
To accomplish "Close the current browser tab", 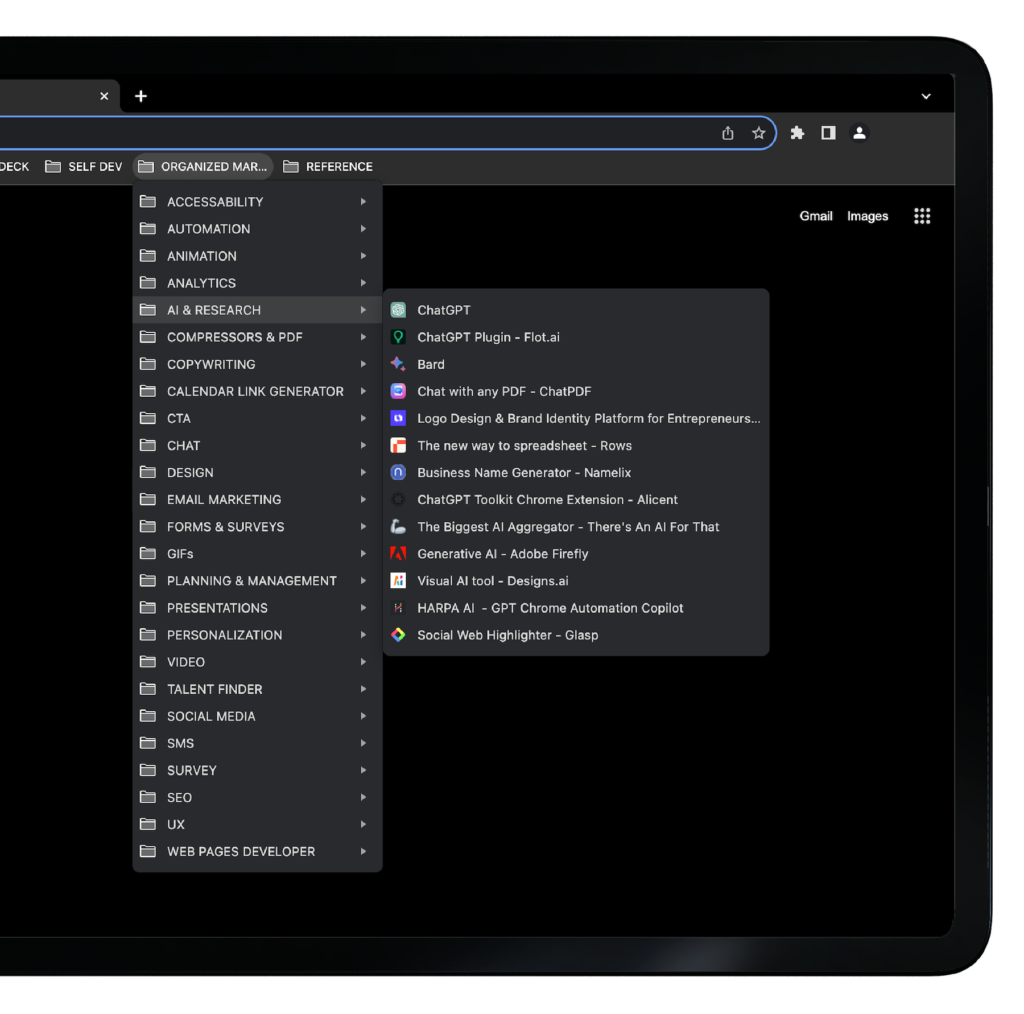I will pyautogui.click(x=104, y=97).
